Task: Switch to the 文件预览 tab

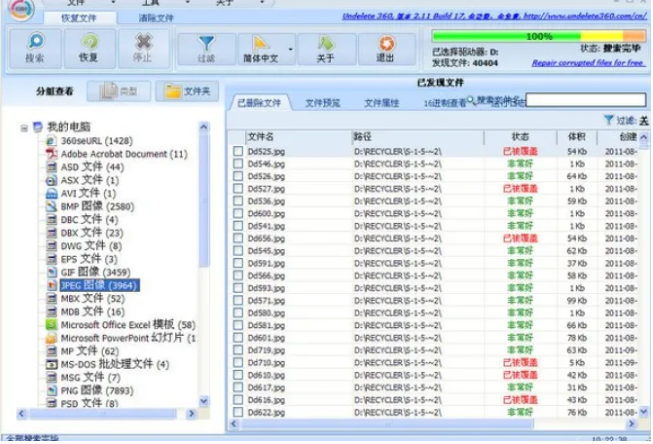Action: pyautogui.click(x=322, y=102)
